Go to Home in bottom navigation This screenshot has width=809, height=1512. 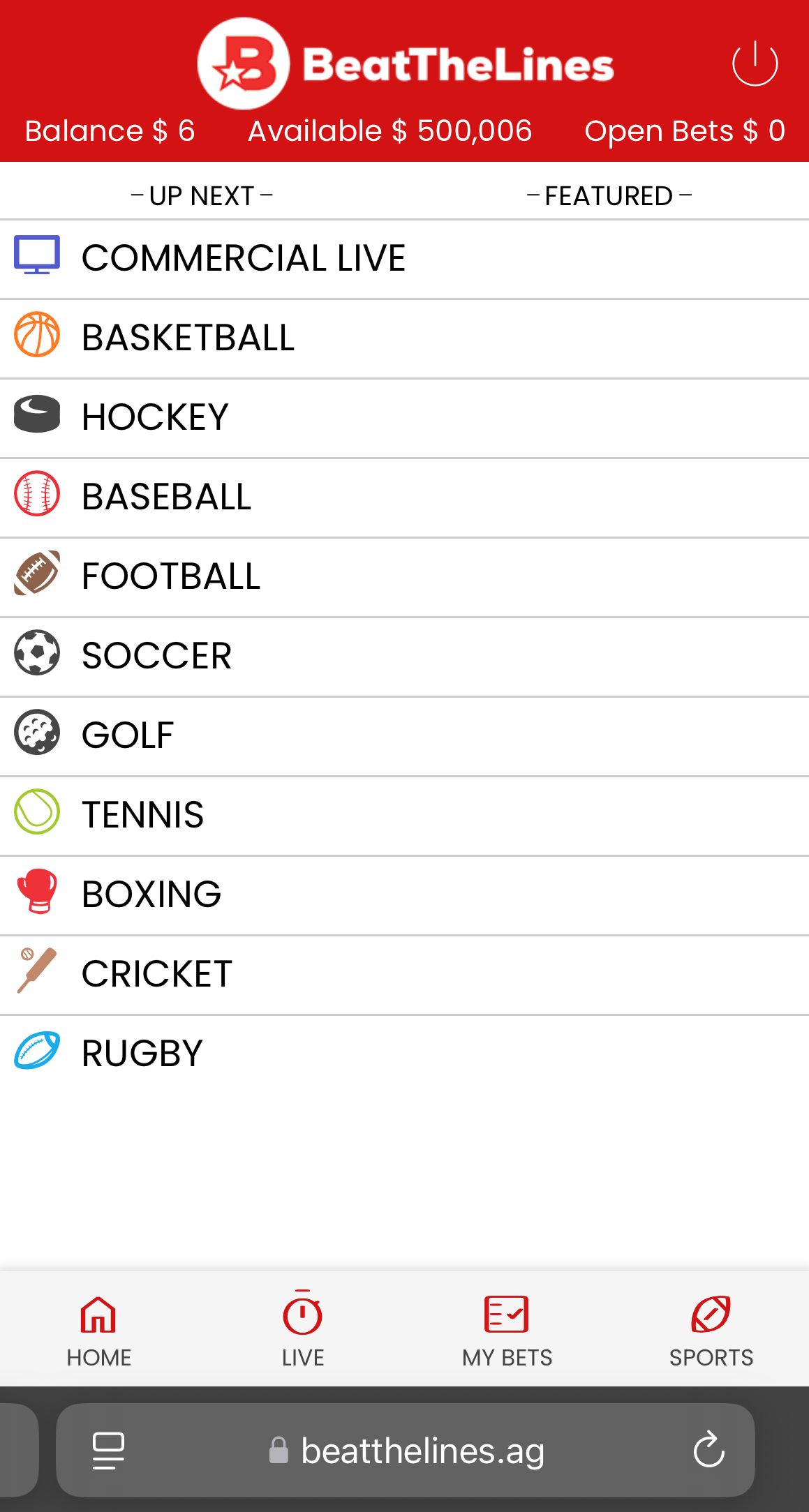click(x=98, y=1332)
